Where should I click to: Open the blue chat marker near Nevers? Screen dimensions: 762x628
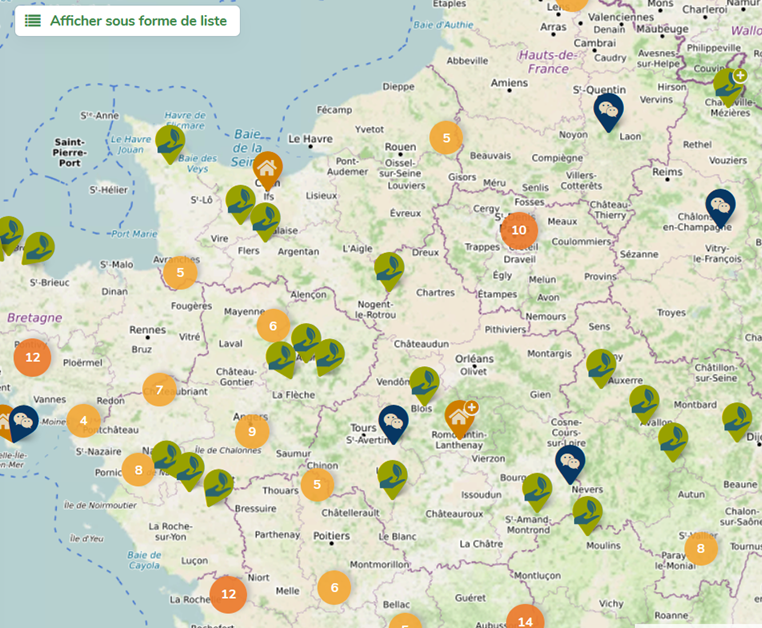tap(570, 462)
